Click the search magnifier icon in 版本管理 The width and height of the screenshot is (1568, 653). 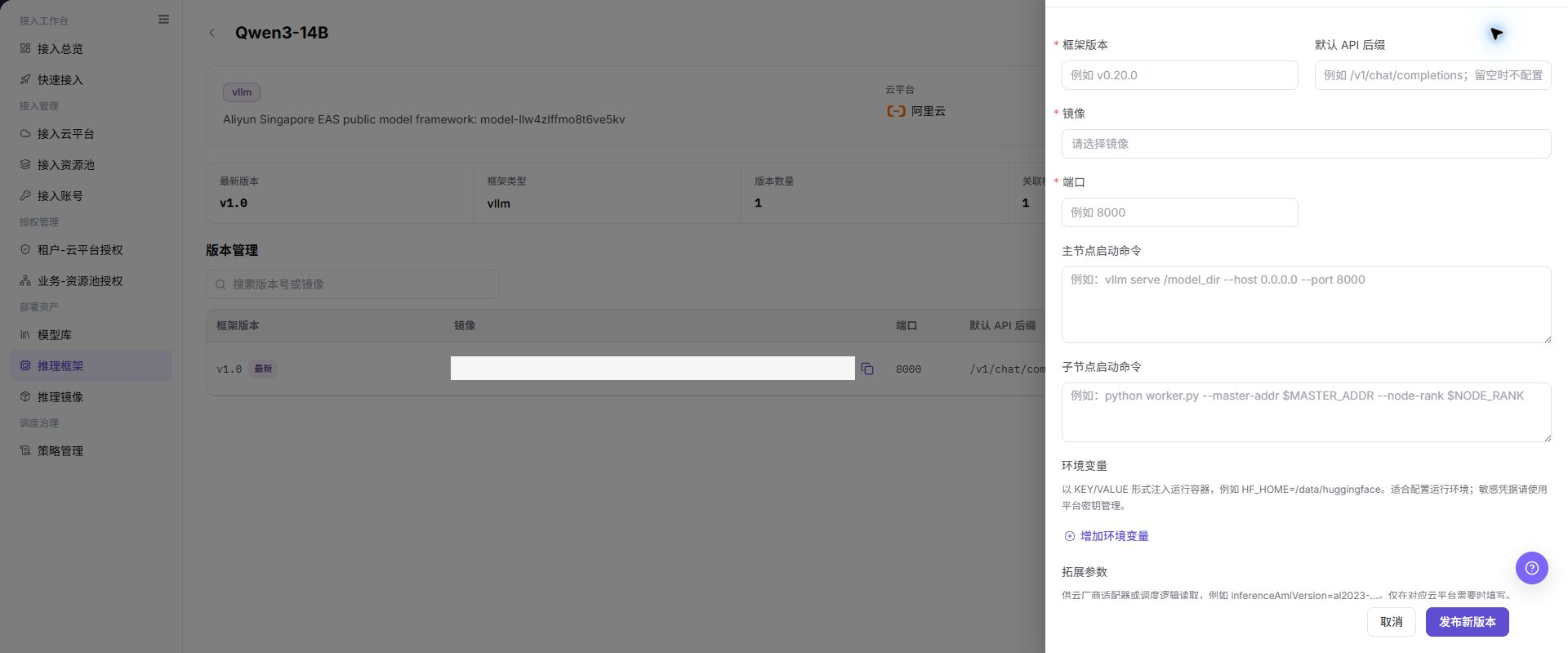[220, 284]
